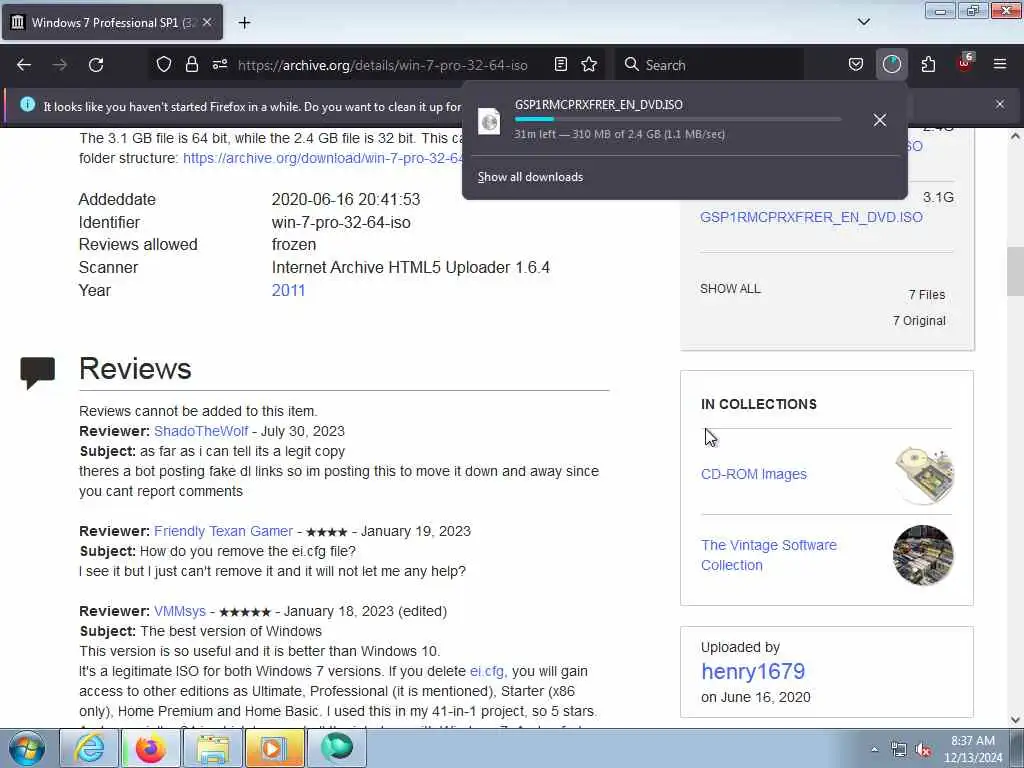Toggle reader view icon
This screenshot has width=1024, height=768.
point(560,64)
